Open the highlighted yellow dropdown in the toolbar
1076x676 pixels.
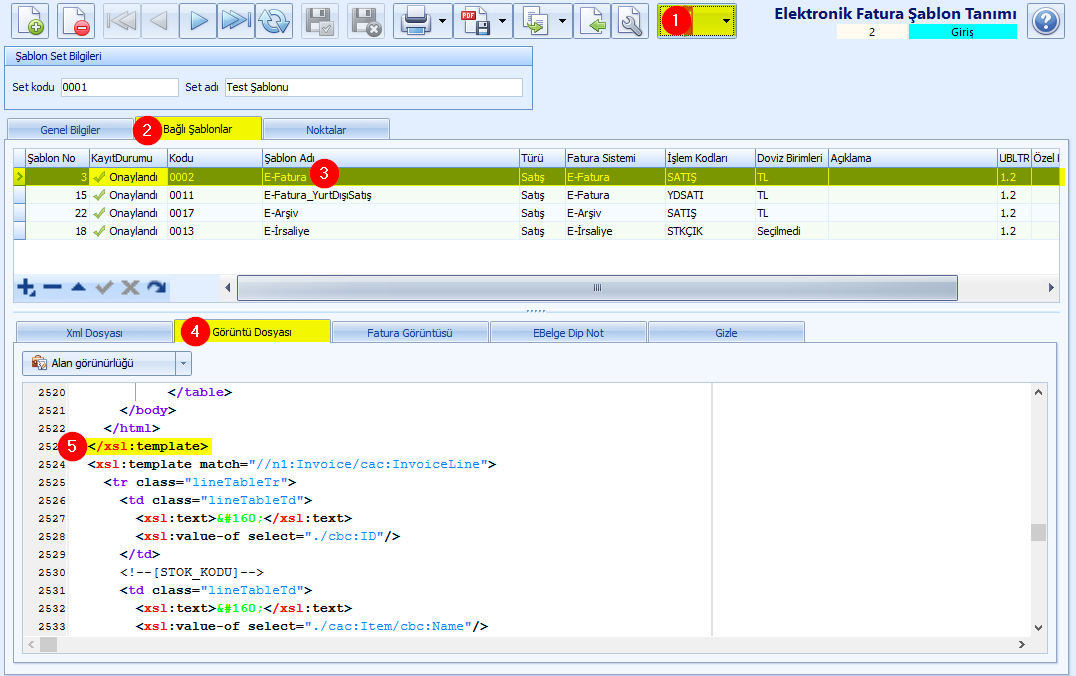pos(726,21)
